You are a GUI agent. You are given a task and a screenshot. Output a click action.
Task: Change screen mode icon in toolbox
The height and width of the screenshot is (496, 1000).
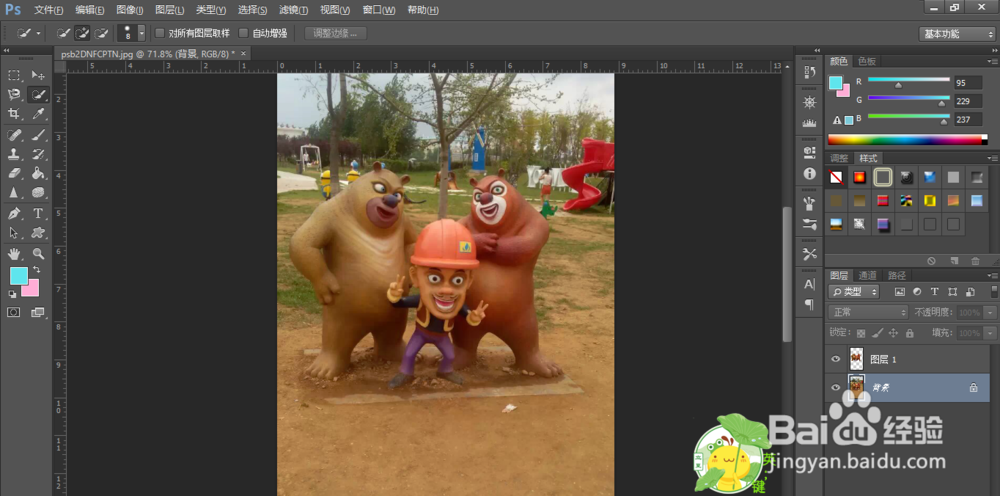click(x=38, y=312)
